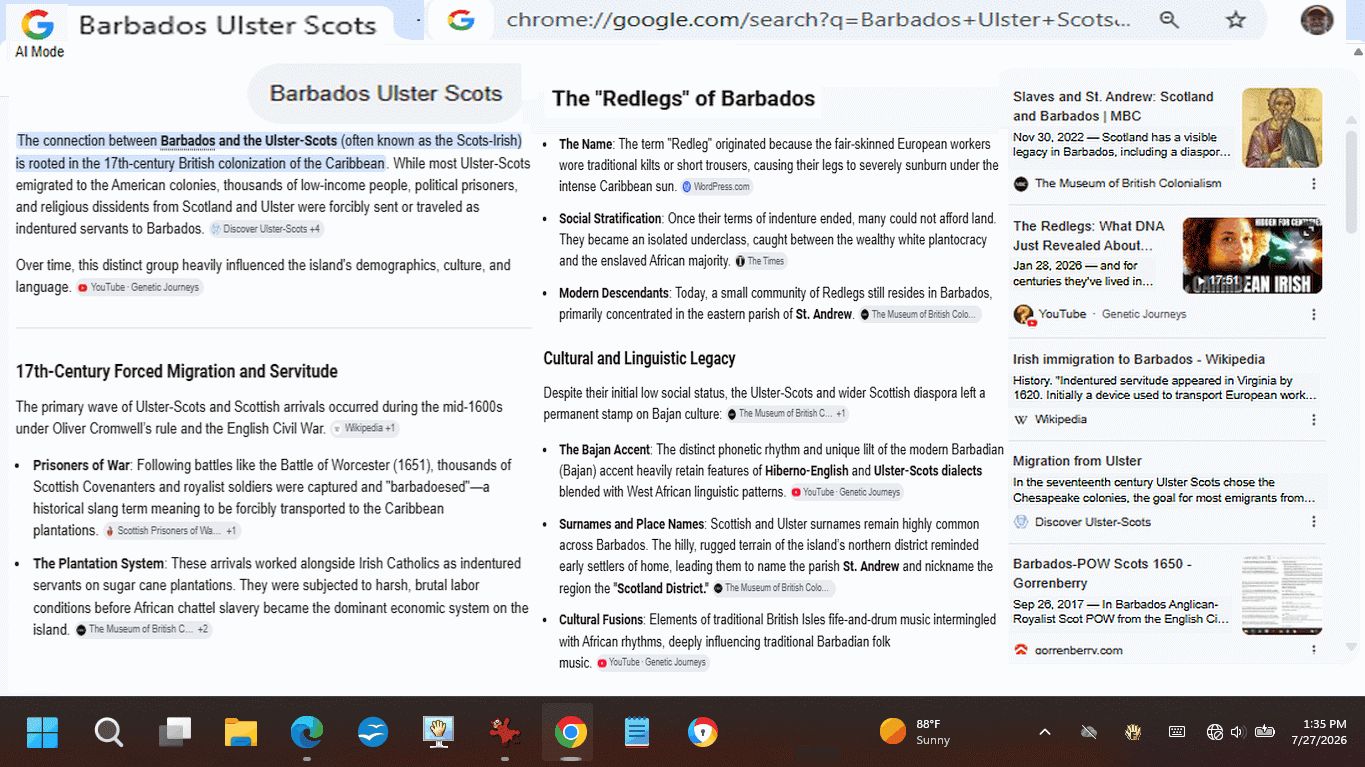Open the hand-on-monitor app on the taskbar
Screen dimensions: 1365x767
click(439, 733)
